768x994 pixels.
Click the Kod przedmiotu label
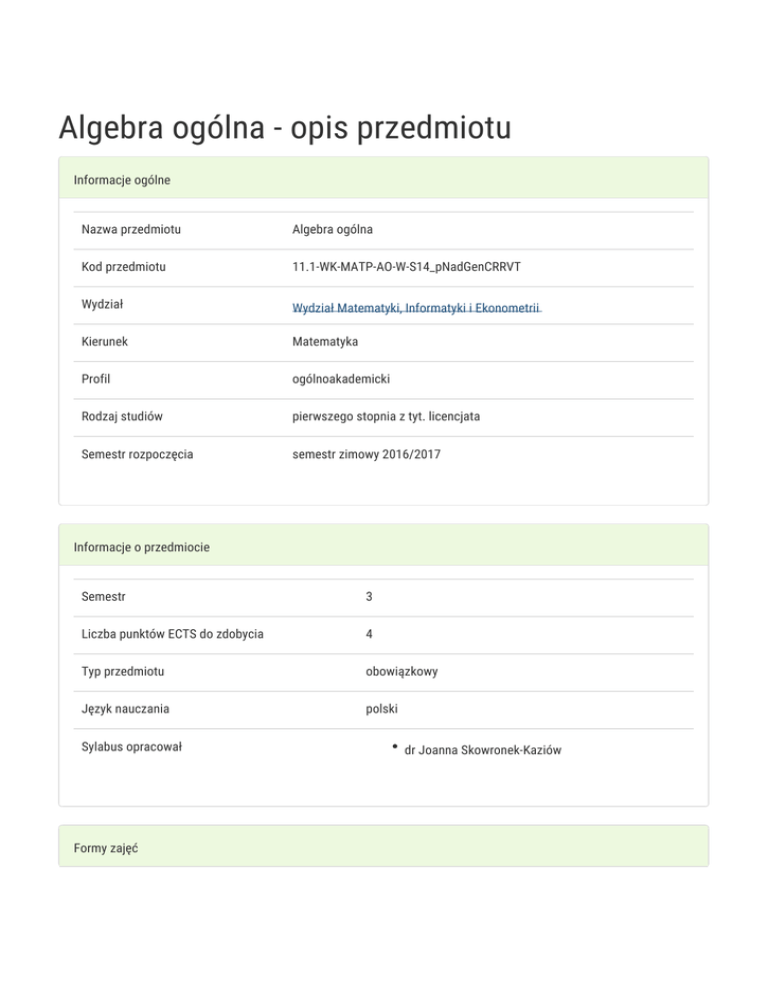pos(124,267)
